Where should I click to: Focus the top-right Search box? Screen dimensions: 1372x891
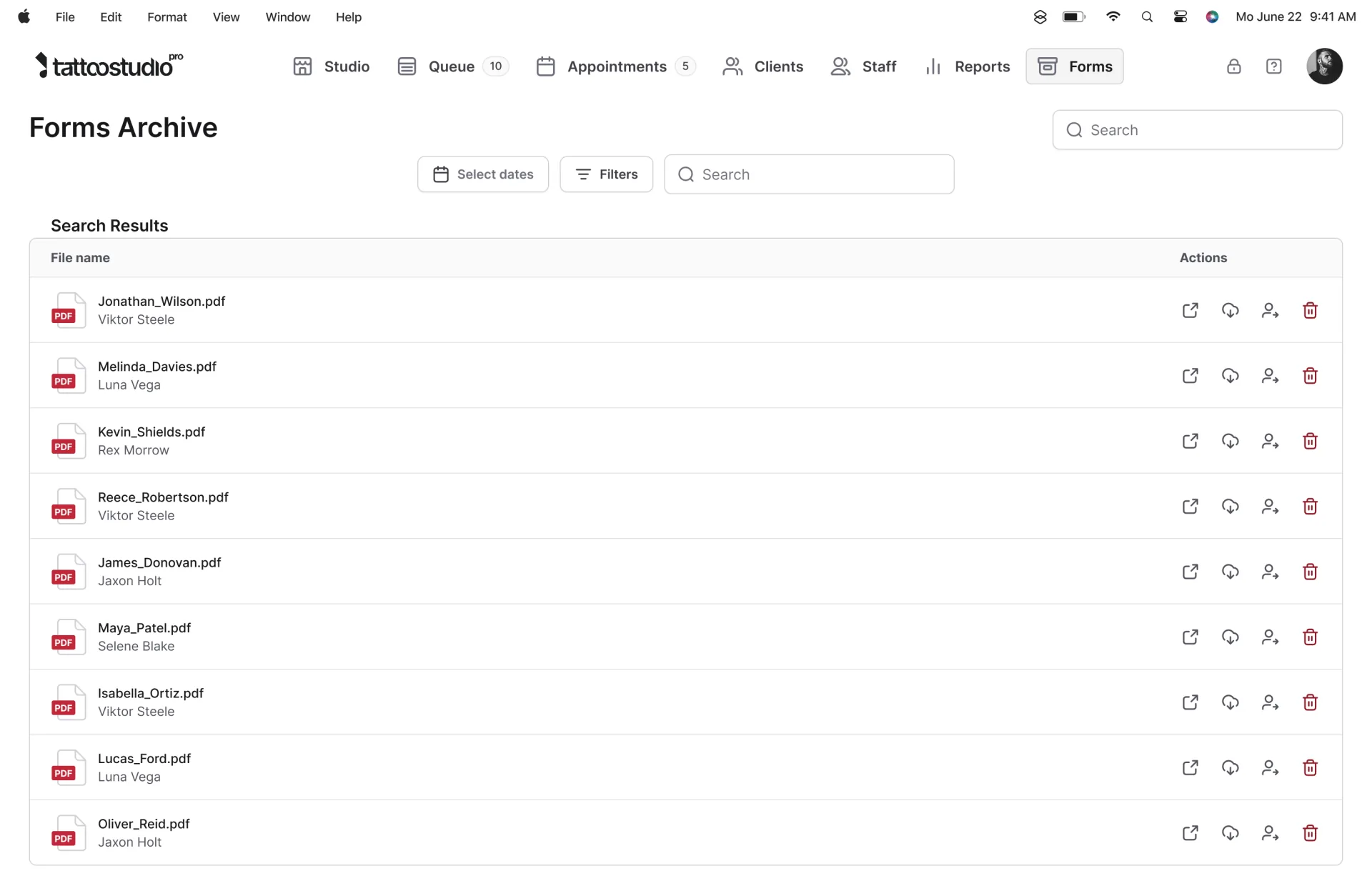coord(1197,130)
